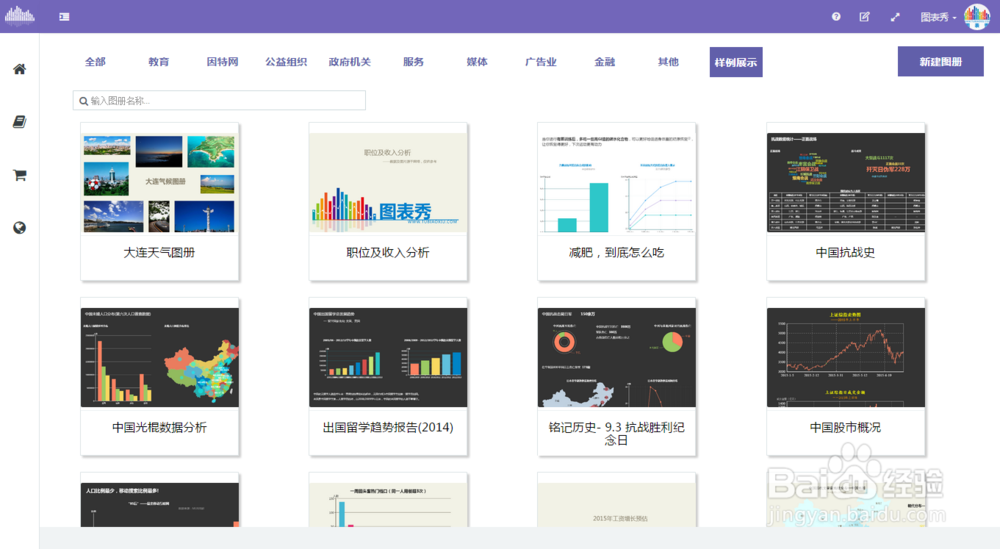Image resolution: width=1000 pixels, height=549 pixels.
Task: Click the 新建图册 button
Action: click(941, 61)
